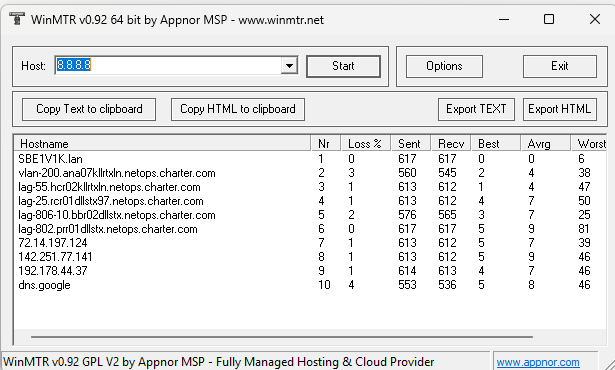Click the Best column header
The width and height of the screenshot is (615, 370).
[x=496, y=144]
